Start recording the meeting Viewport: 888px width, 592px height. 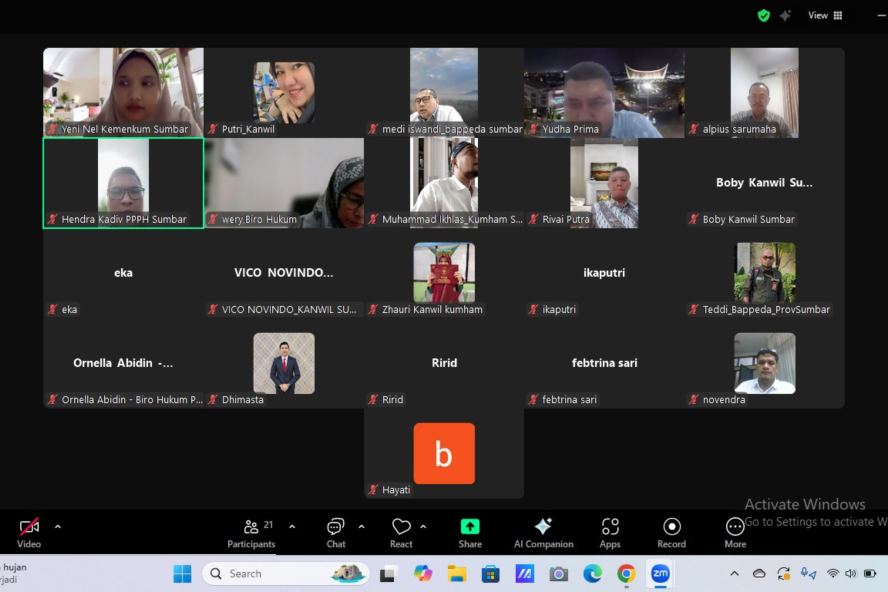[x=672, y=533]
